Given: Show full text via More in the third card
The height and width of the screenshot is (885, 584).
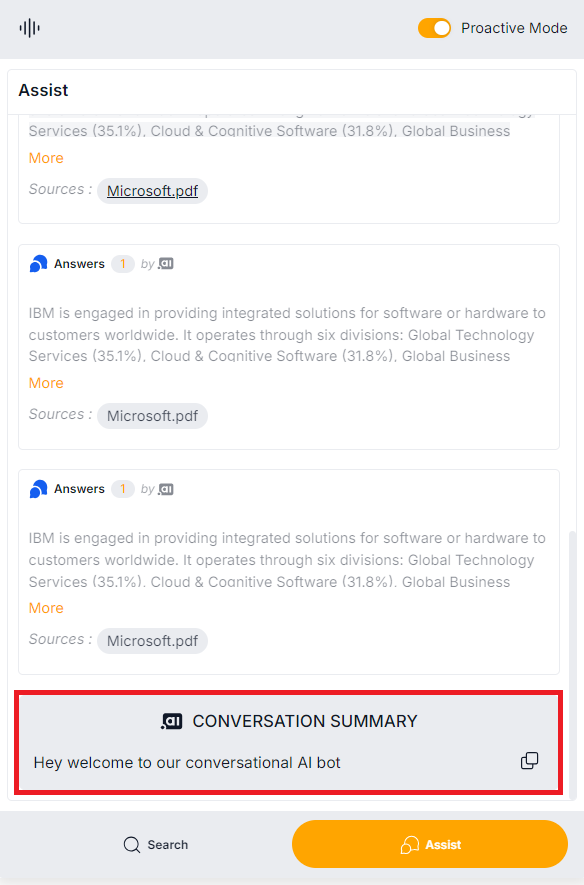Looking at the screenshot, I should (x=45, y=607).
